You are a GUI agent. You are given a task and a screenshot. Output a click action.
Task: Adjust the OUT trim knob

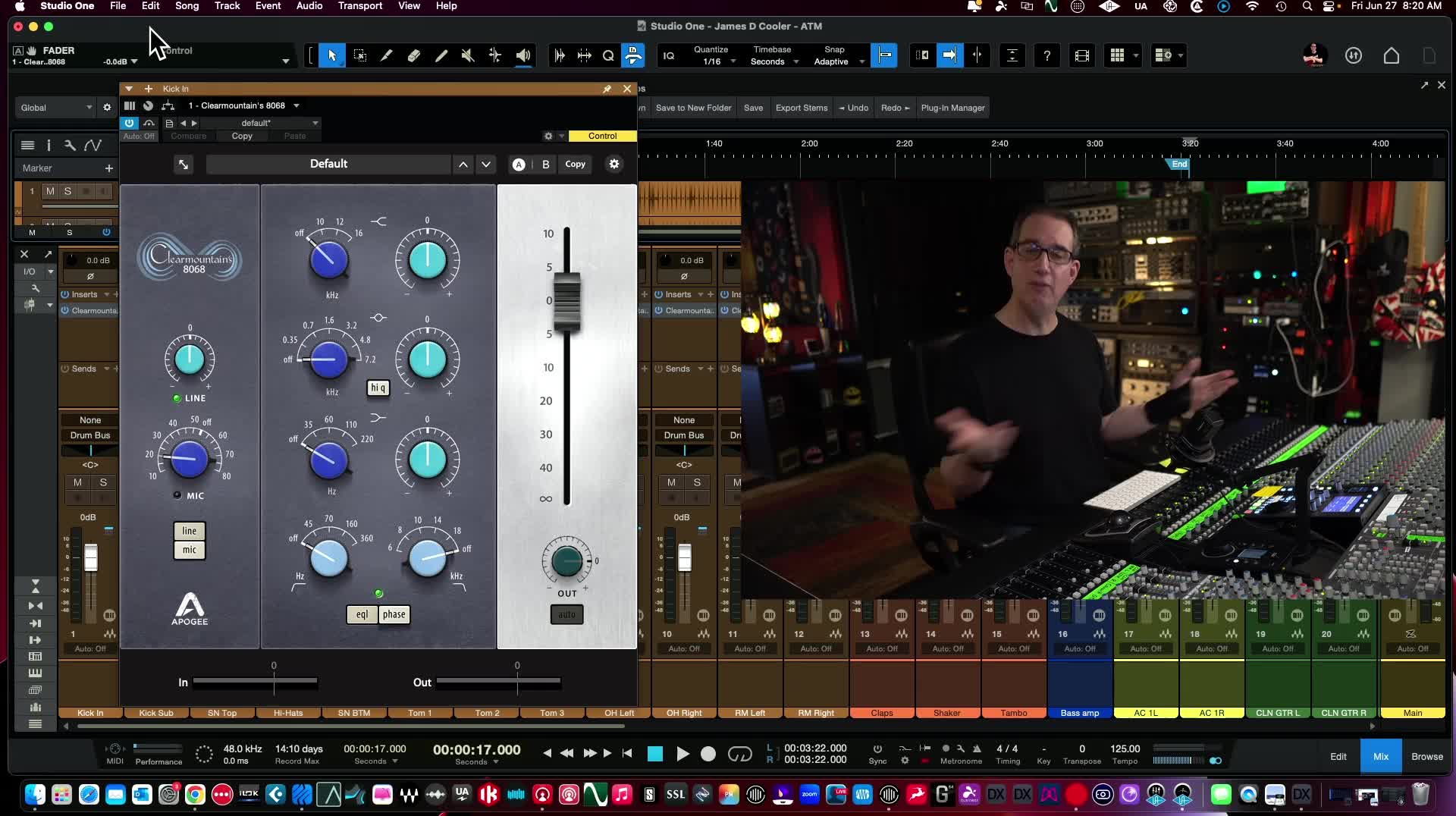566,561
